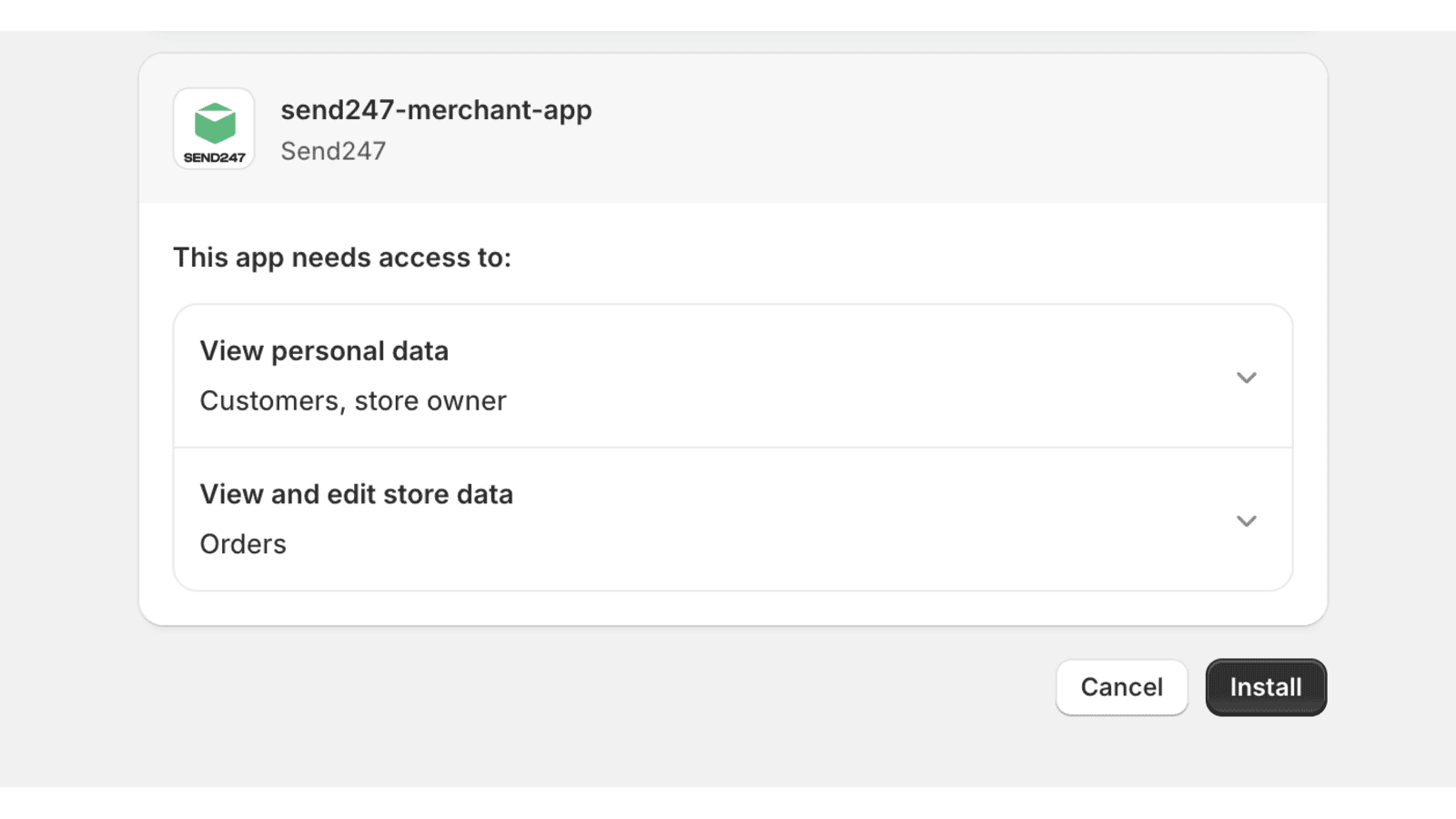Click the Customers, store owner description
Image resolution: width=1456 pixels, height=819 pixels.
pyautogui.click(x=353, y=400)
